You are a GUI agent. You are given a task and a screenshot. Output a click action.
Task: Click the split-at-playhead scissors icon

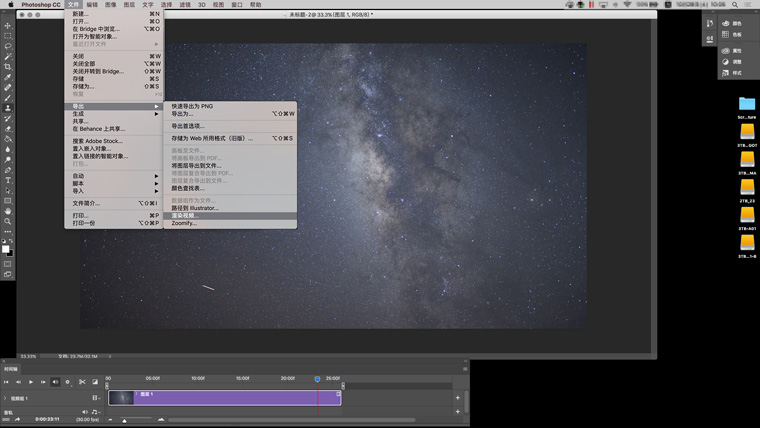click(x=82, y=382)
